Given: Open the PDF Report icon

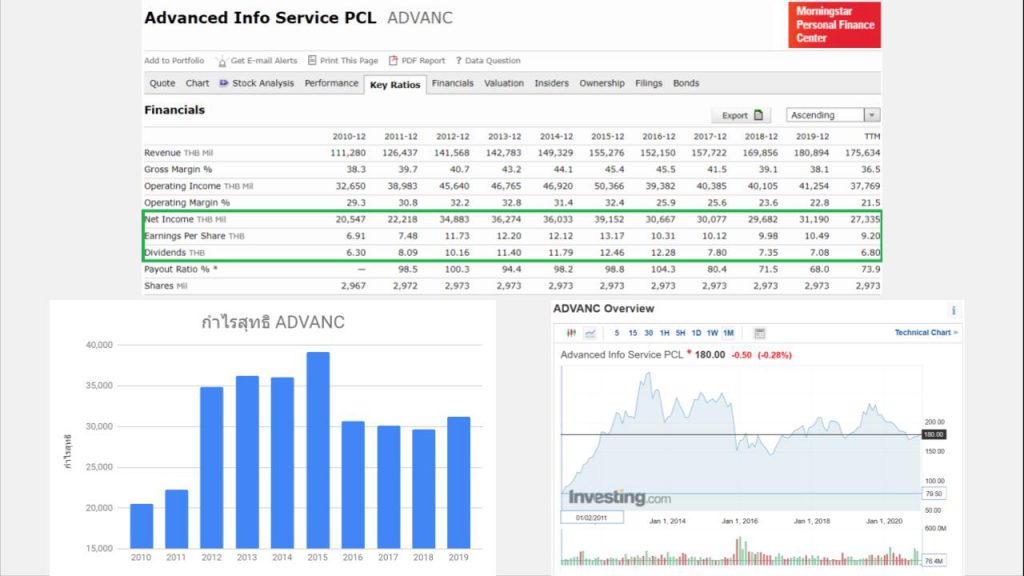Looking at the screenshot, I should 393,61.
